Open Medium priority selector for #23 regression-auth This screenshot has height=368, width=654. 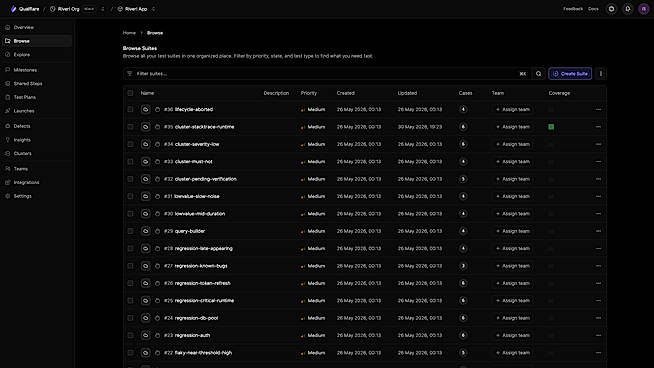(x=313, y=335)
